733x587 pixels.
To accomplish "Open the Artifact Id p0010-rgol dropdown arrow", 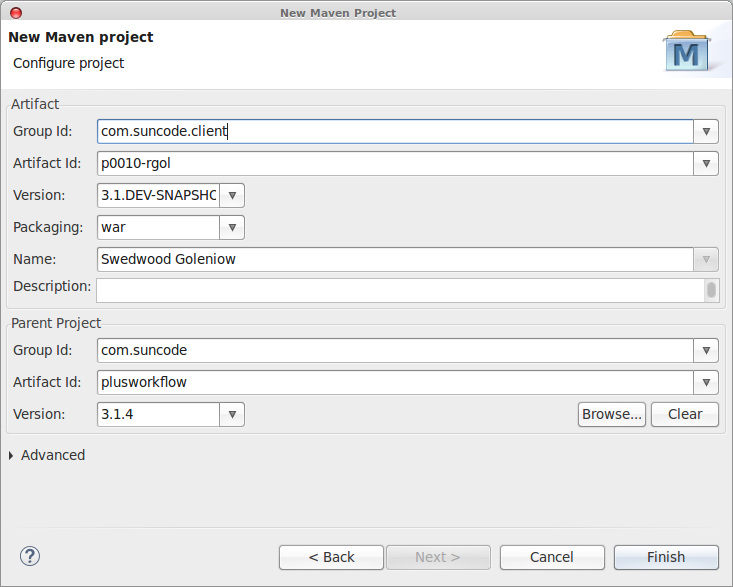I will tap(706, 164).
